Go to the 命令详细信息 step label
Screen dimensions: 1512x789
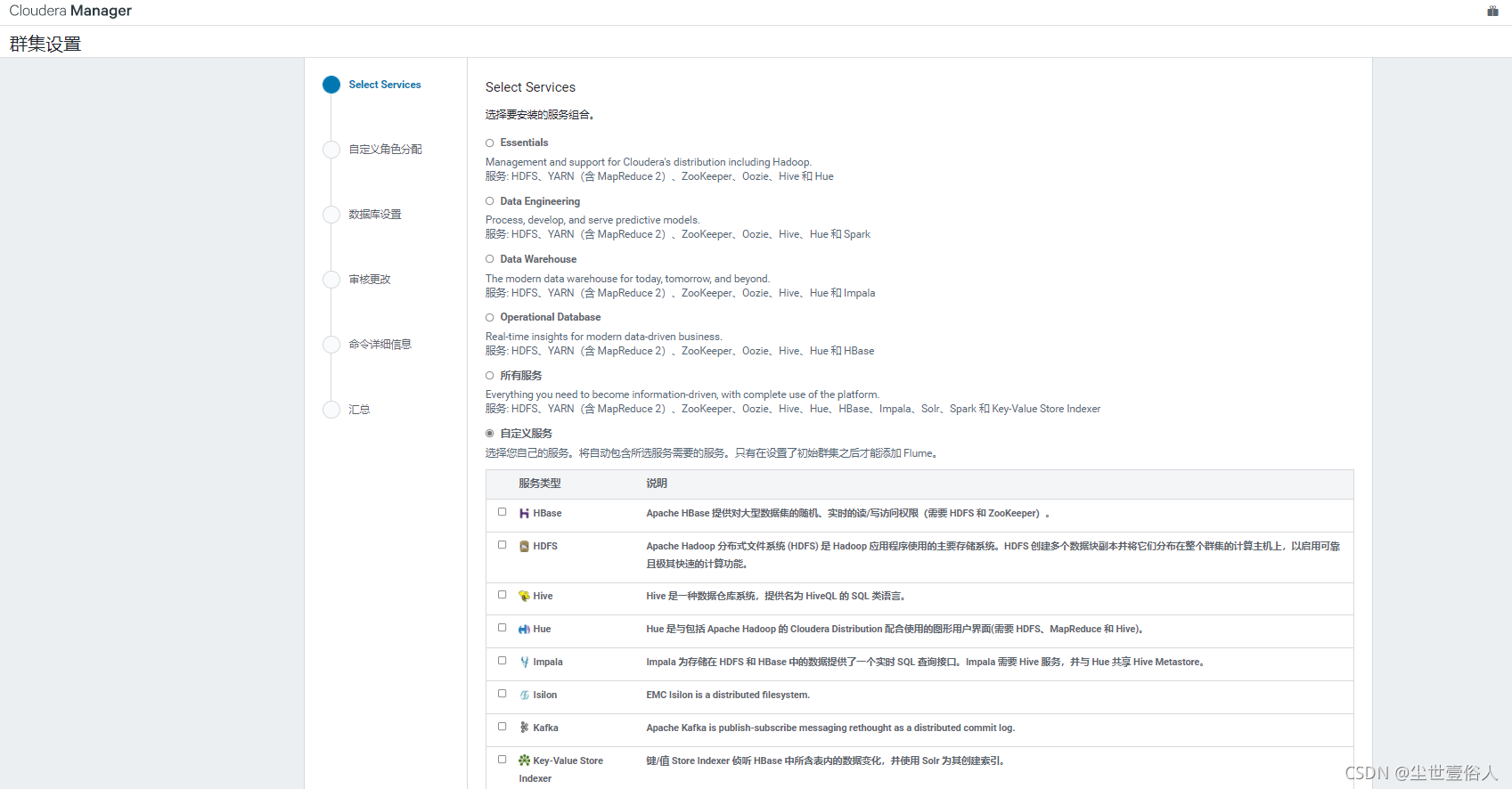point(380,345)
